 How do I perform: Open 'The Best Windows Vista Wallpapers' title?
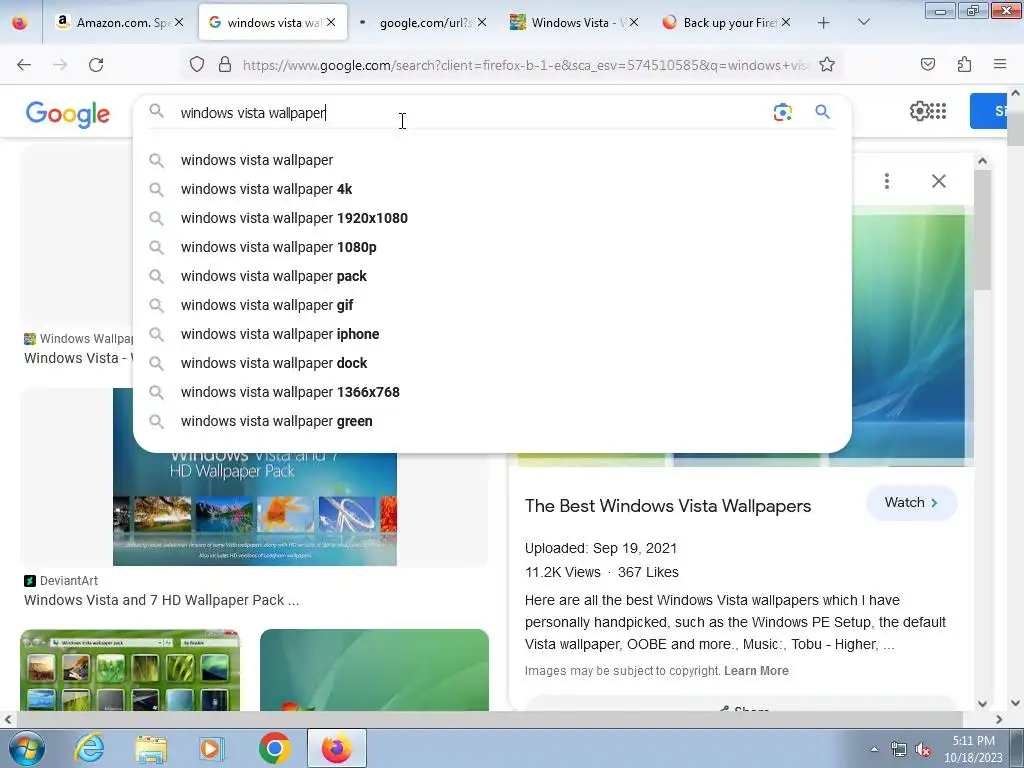[x=668, y=506]
